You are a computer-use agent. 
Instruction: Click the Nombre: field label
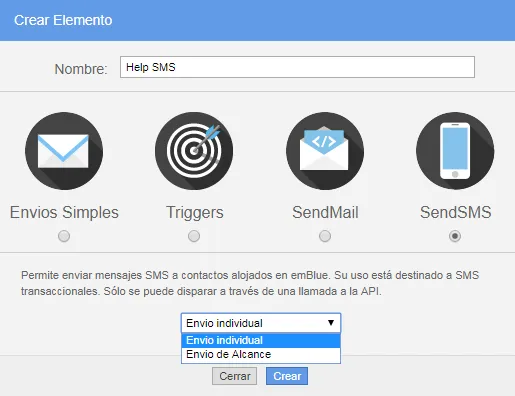(x=81, y=69)
